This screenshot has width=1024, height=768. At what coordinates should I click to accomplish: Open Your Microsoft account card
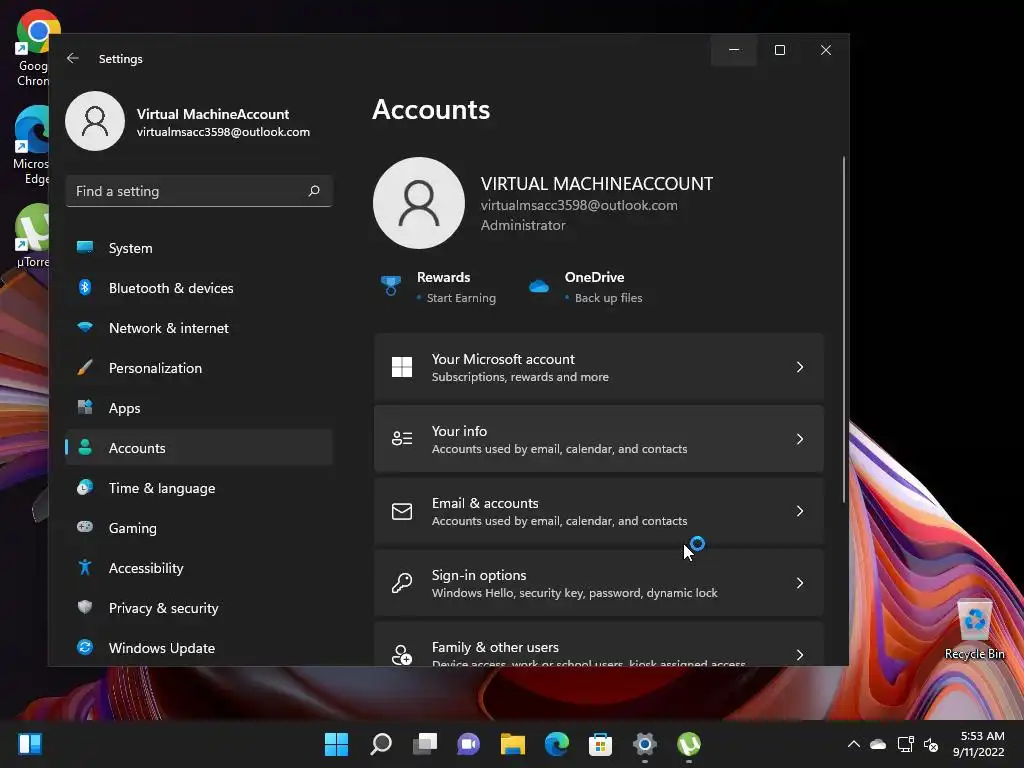(x=599, y=367)
